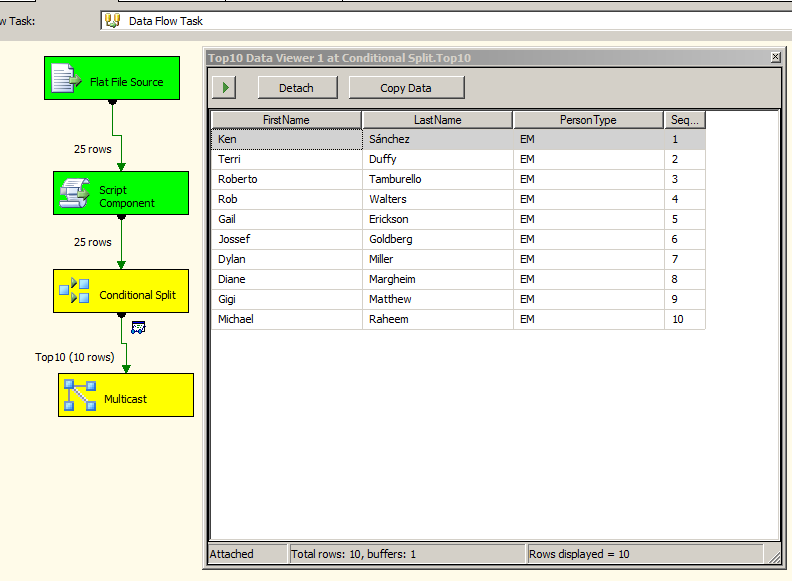Select the Tamburello cell
The width and height of the screenshot is (792, 581).
pos(437,179)
